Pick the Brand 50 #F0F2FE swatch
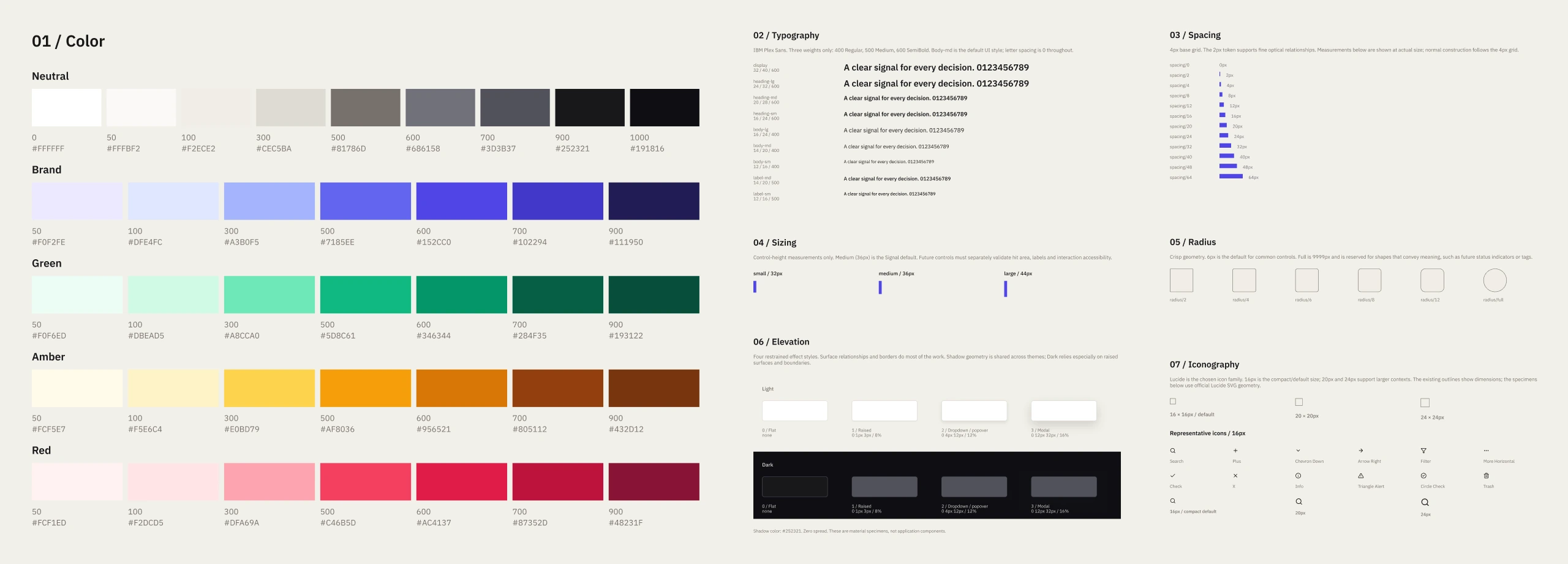1568x564 pixels. point(77,201)
